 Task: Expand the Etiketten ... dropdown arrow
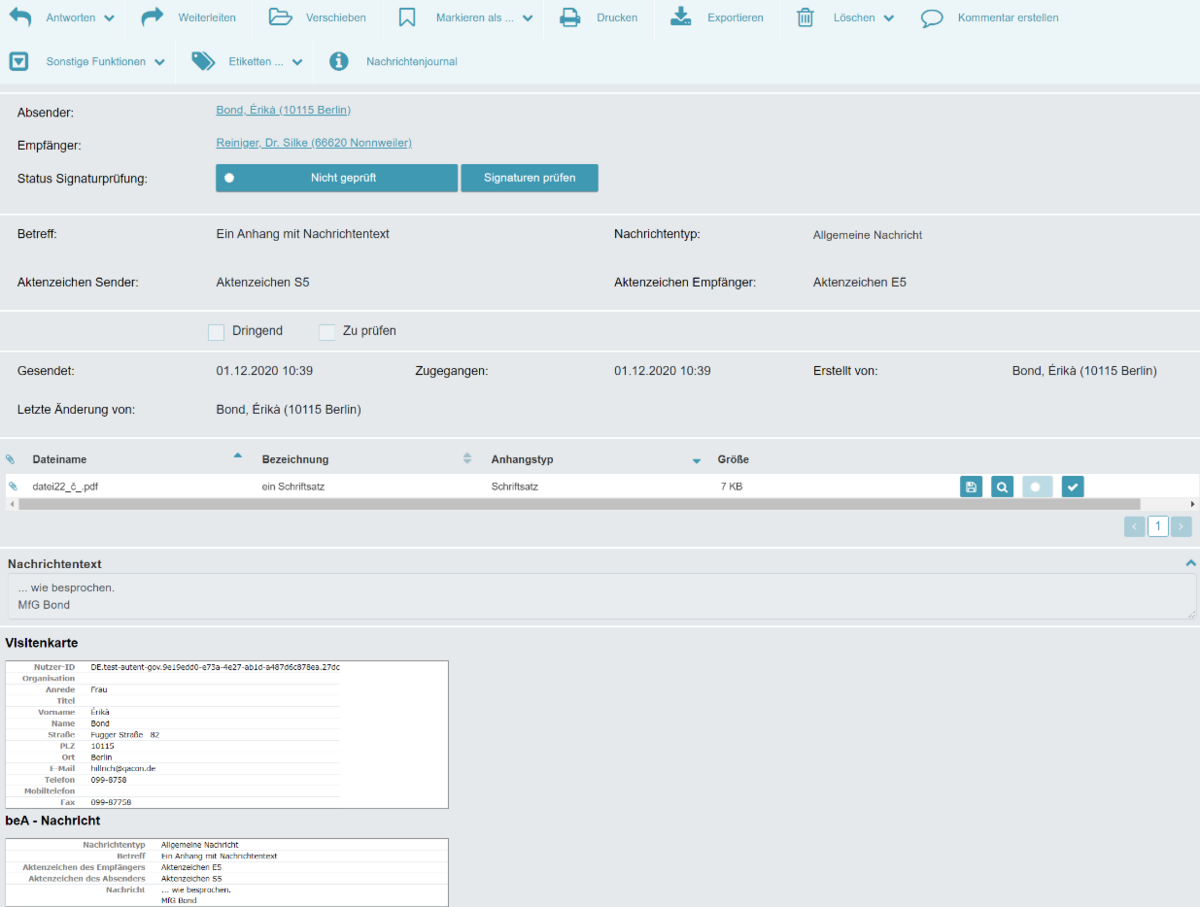pyautogui.click(x=297, y=62)
